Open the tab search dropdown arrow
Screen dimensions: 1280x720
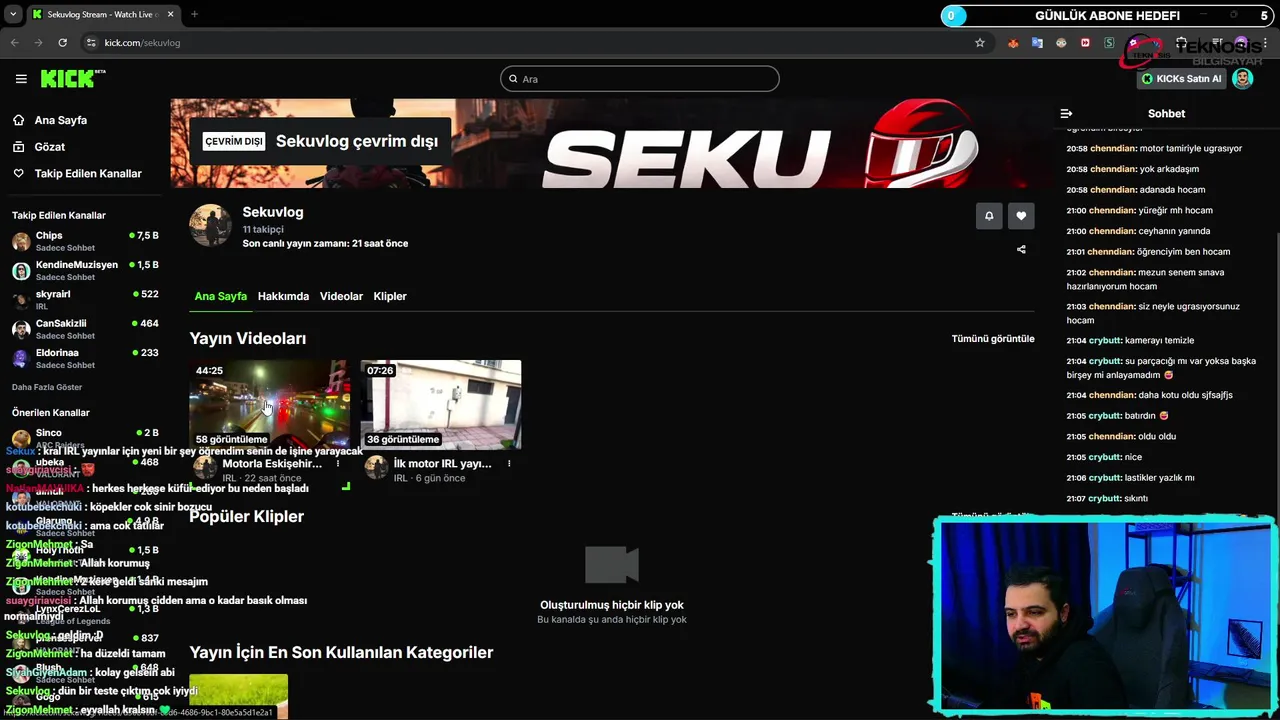[x=13, y=14]
